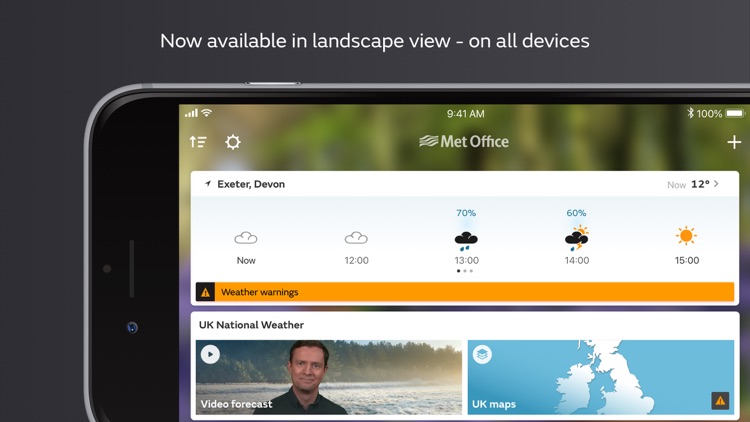
Task: Tap the cellular signal bars
Action: 191,113
